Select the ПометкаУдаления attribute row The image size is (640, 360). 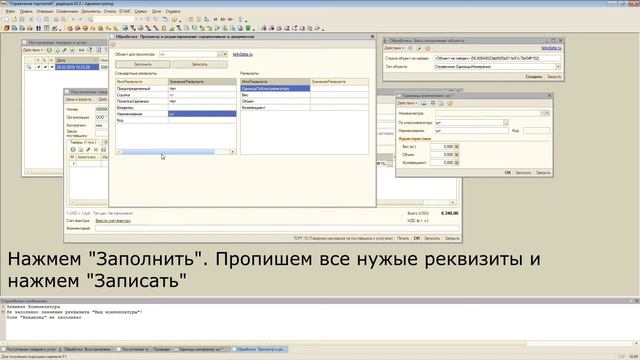pos(176,101)
